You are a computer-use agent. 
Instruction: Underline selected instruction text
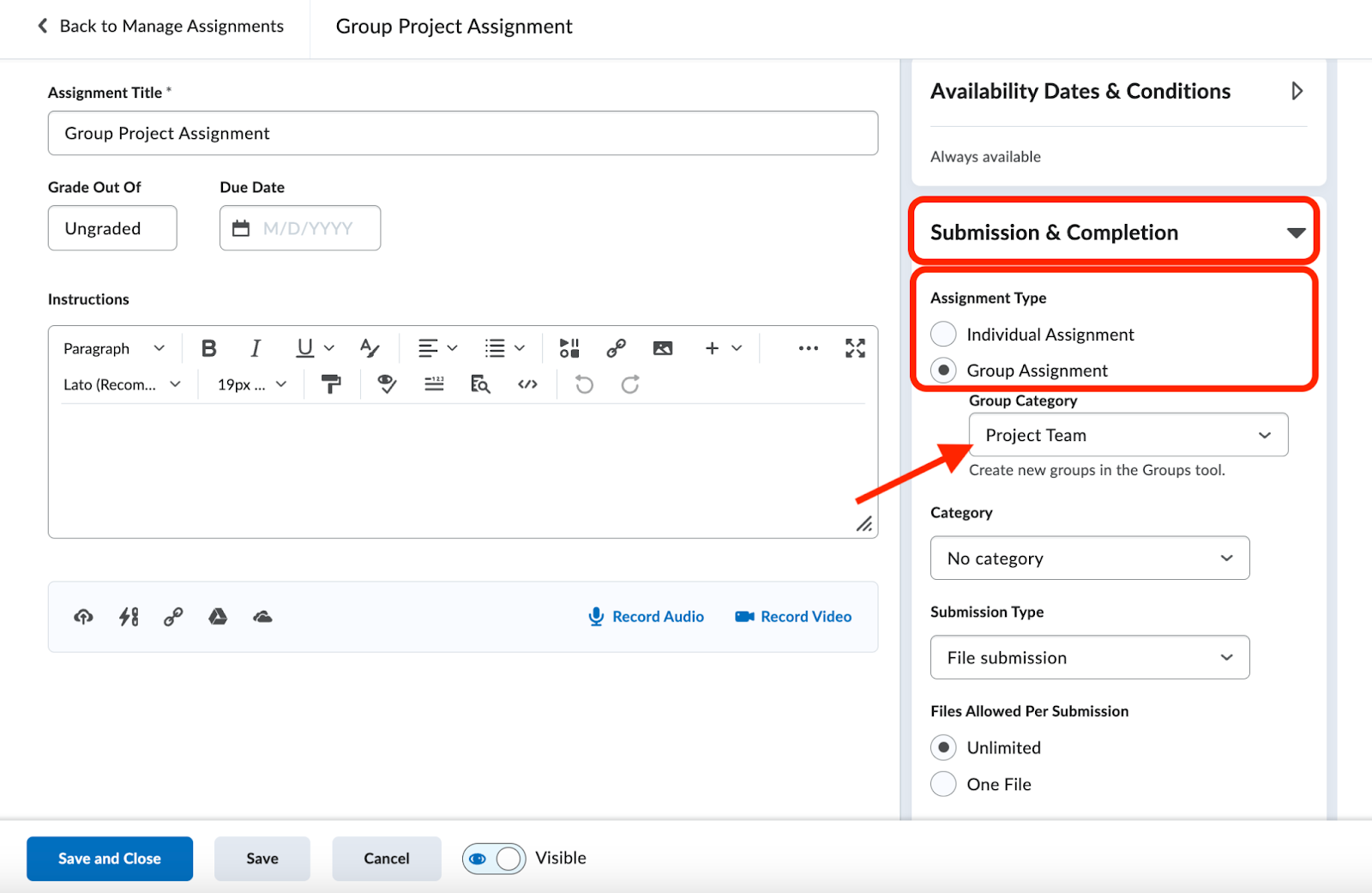304,348
